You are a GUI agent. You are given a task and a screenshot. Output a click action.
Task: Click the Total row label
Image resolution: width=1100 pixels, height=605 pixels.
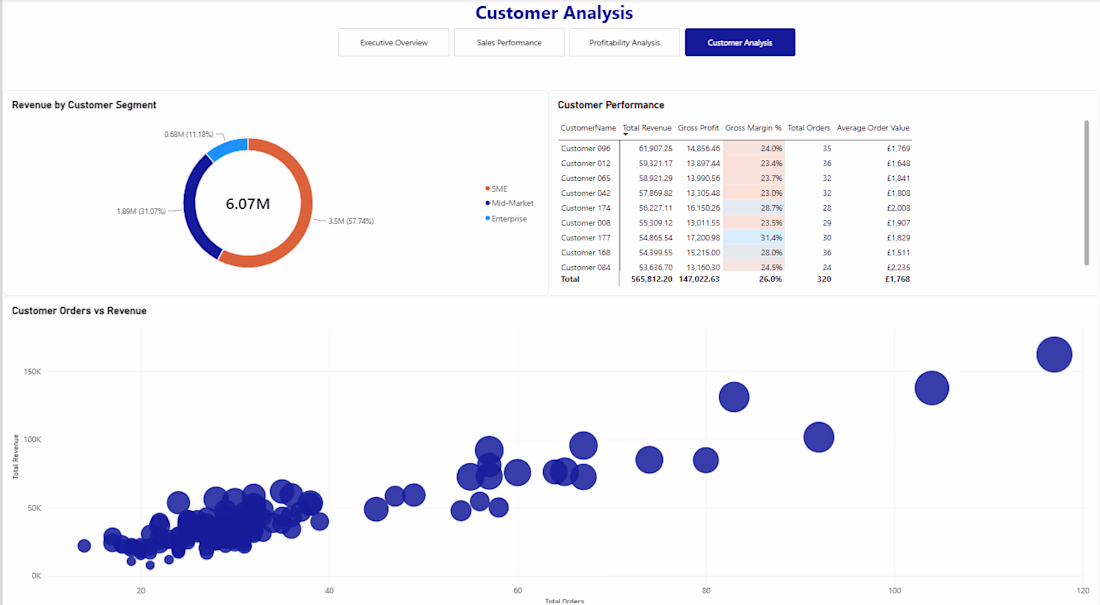[x=570, y=279]
